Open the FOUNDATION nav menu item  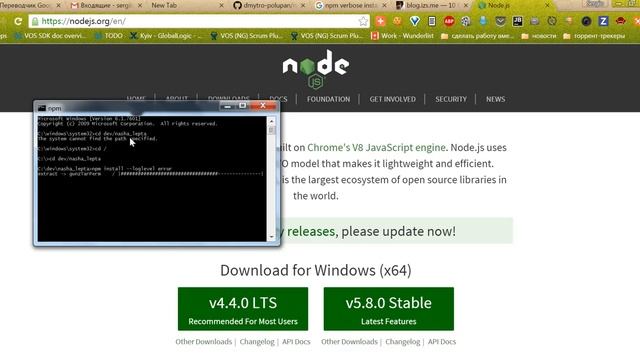pyautogui.click(x=328, y=99)
